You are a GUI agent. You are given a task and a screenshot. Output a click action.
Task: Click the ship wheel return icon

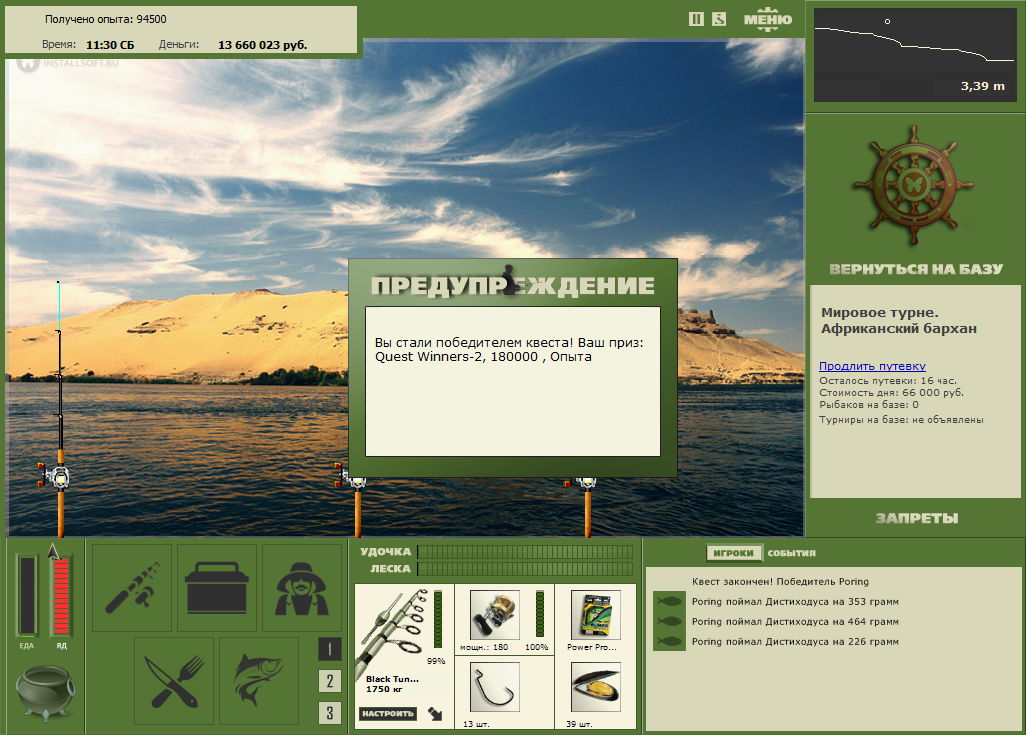(x=913, y=185)
